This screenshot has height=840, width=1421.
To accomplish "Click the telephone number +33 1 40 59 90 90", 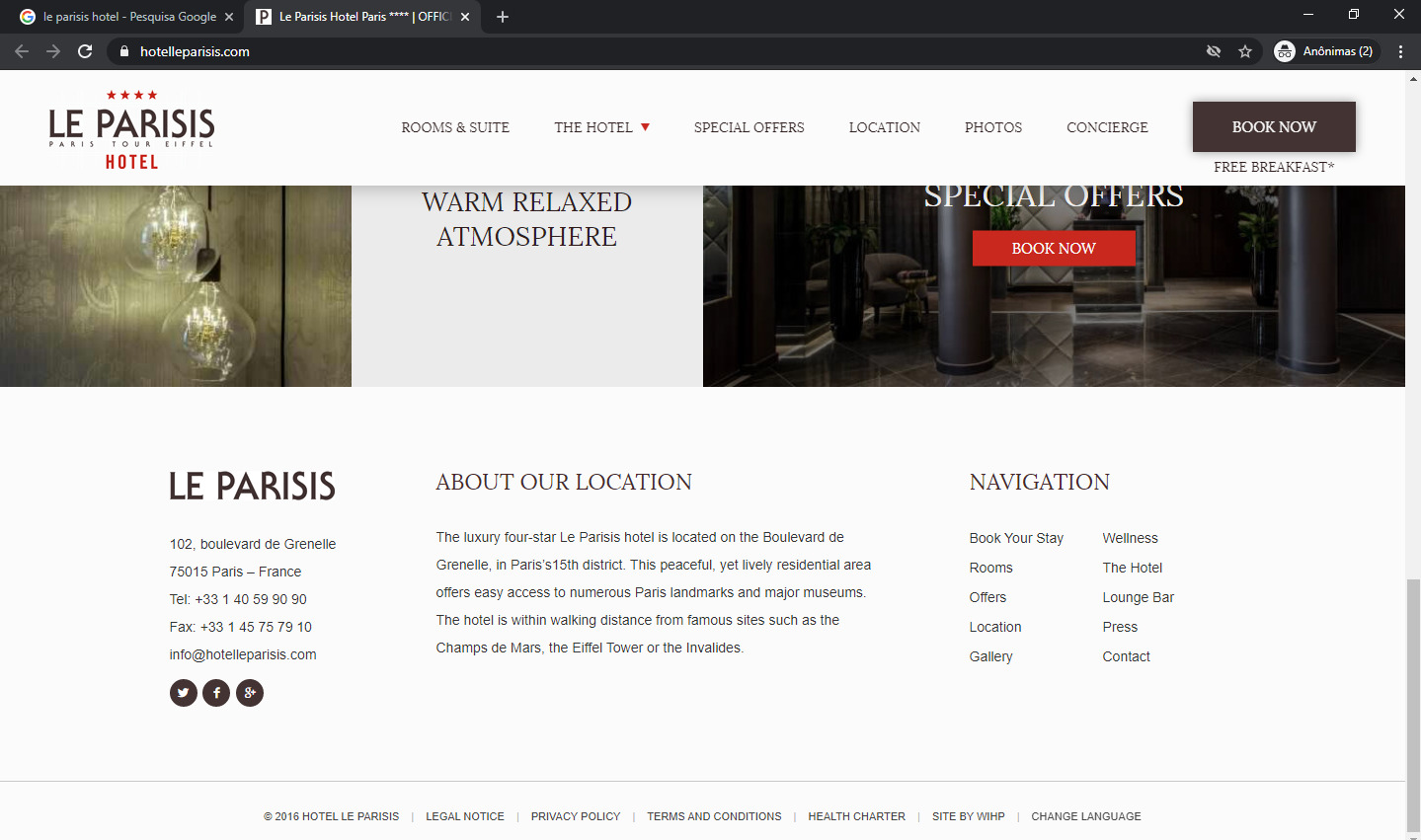I will [x=251, y=599].
